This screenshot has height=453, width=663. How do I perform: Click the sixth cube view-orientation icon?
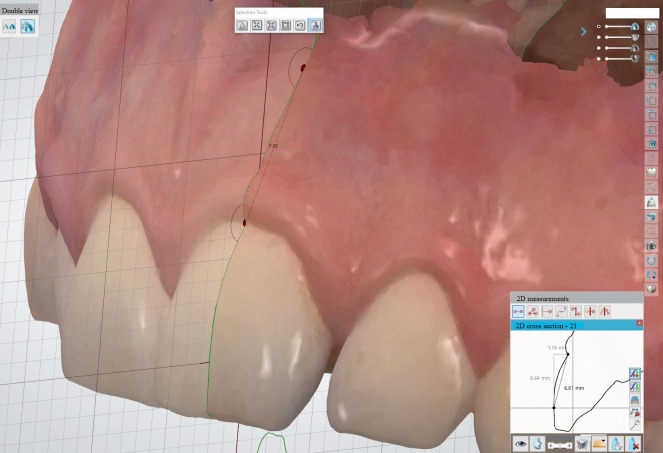click(652, 129)
